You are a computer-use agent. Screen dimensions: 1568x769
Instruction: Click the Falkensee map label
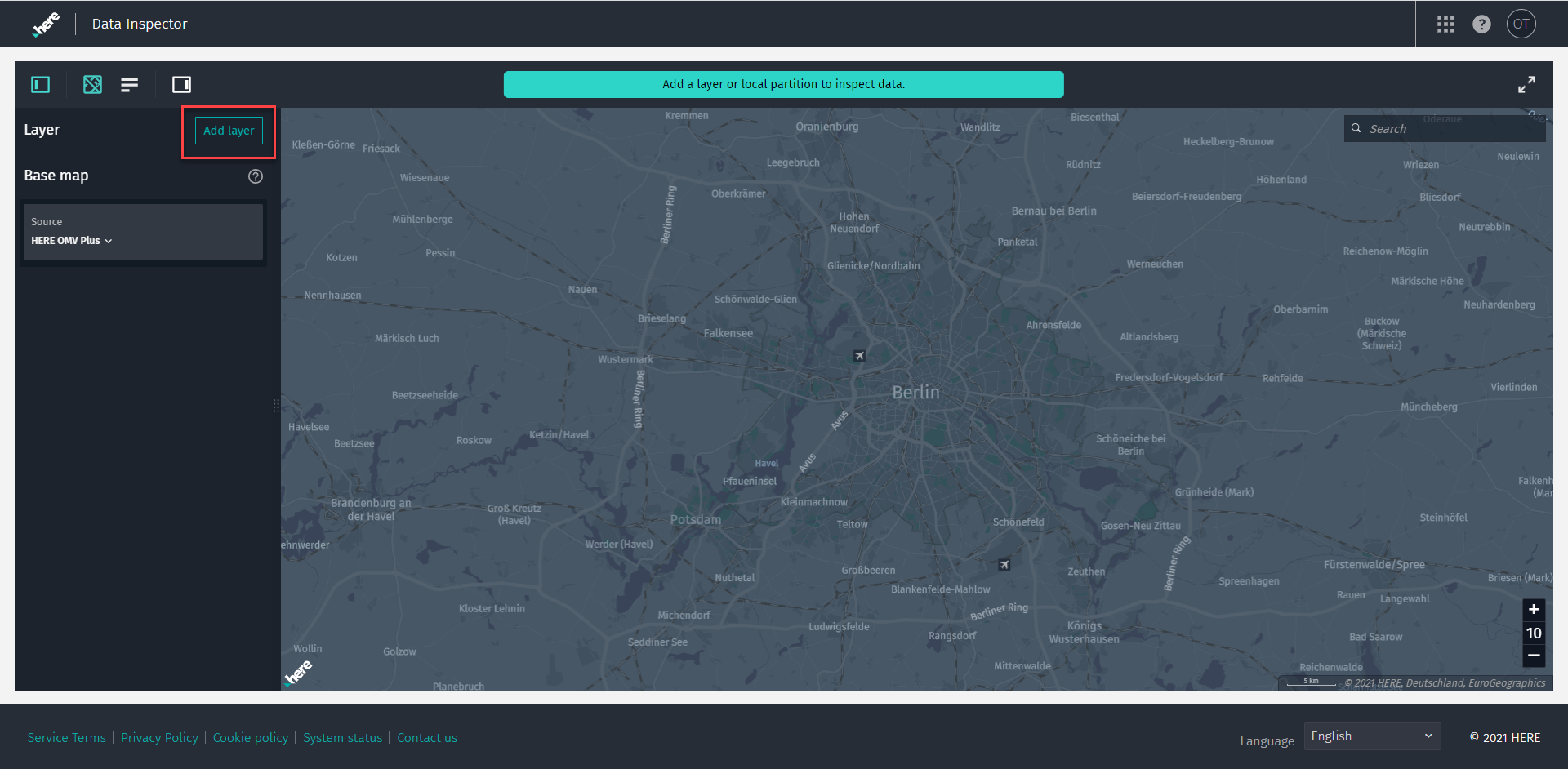(x=728, y=333)
